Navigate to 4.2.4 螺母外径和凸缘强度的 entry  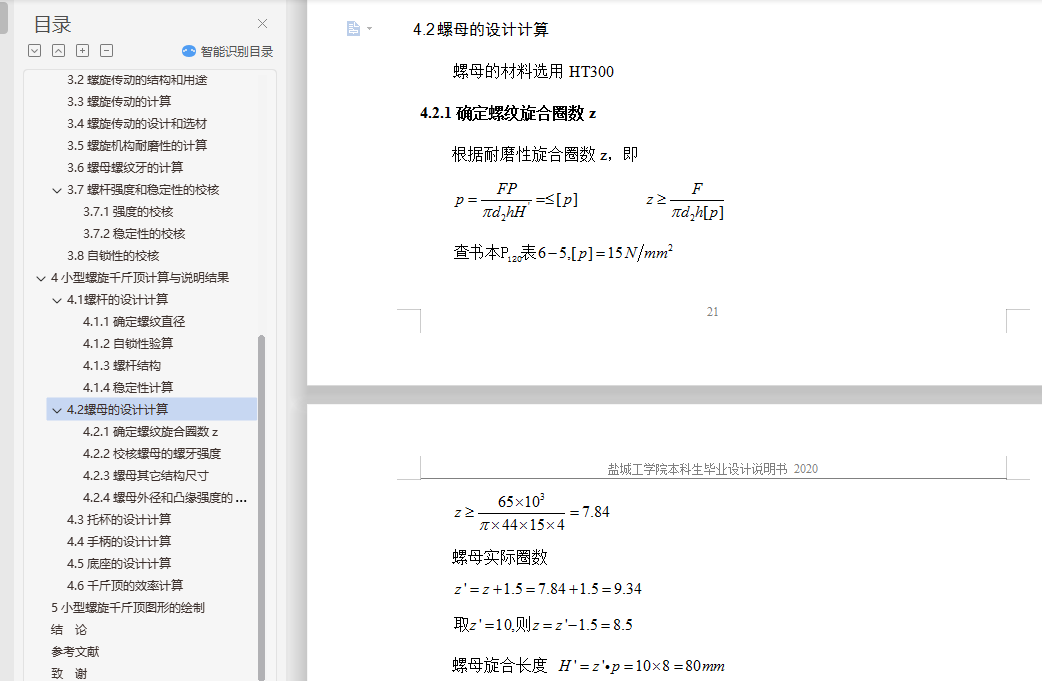click(165, 497)
